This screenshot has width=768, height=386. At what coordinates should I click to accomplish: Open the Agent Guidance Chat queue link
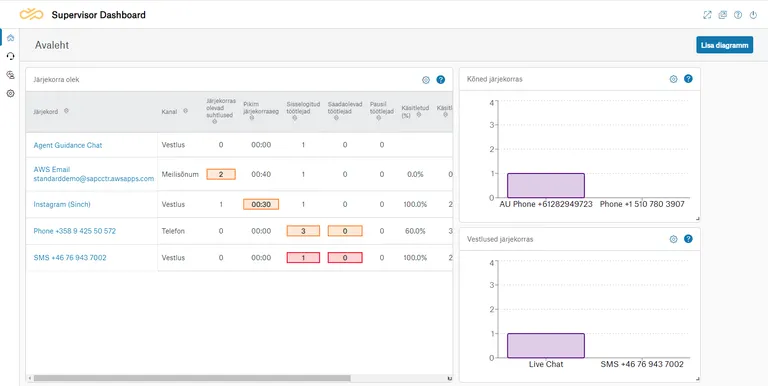click(68, 145)
